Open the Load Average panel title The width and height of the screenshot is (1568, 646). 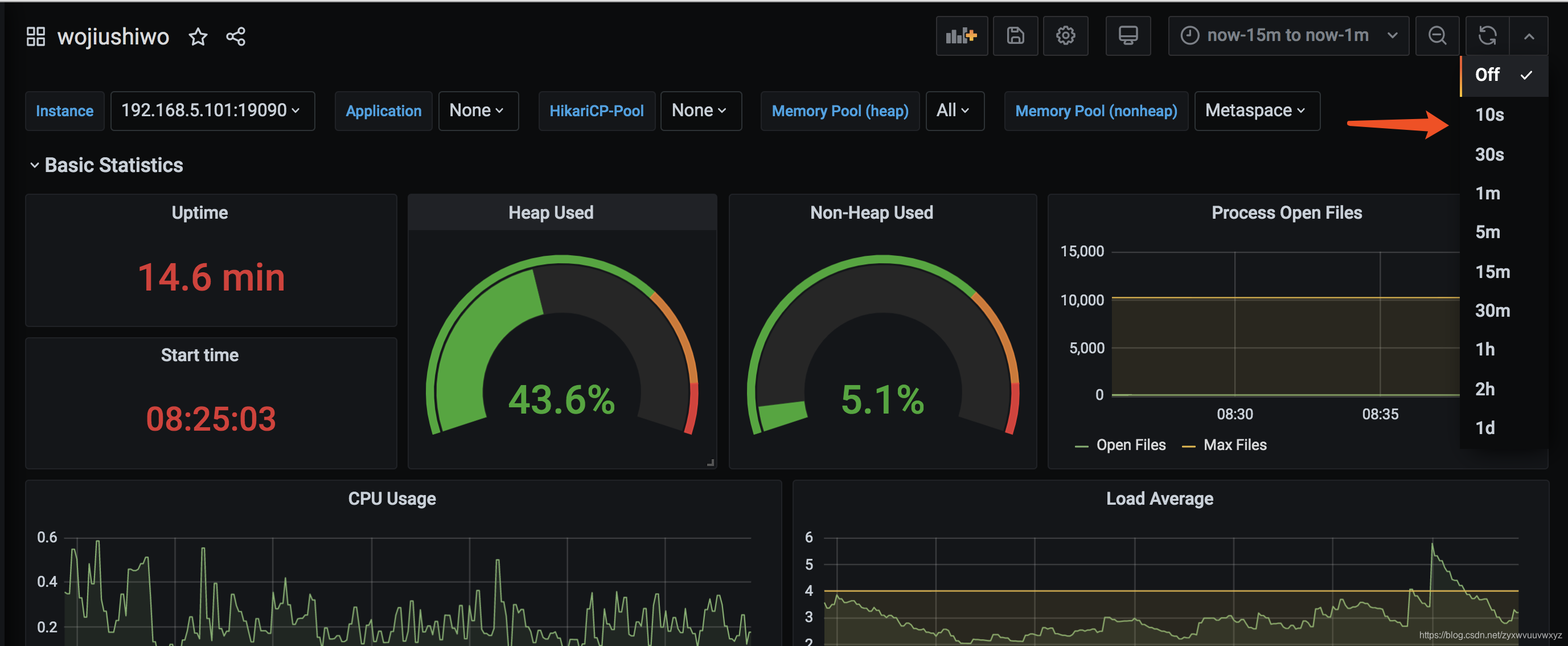pyautogui.click(x=1160, y=498)
